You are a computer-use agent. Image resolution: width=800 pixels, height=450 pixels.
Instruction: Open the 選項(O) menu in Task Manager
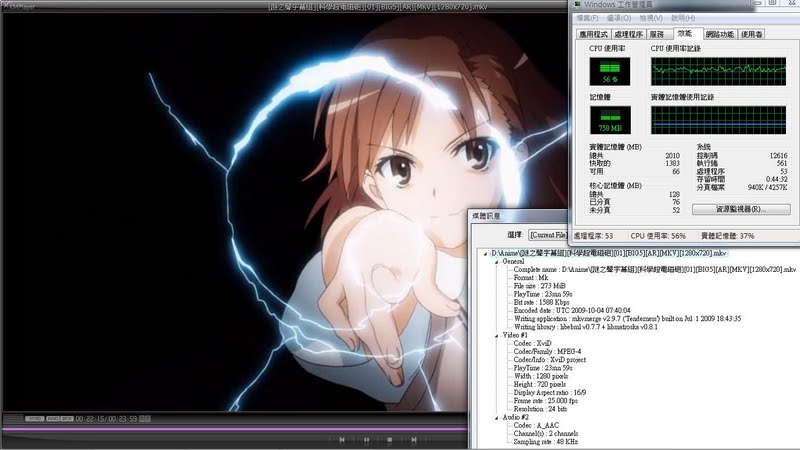pos(619,18)
